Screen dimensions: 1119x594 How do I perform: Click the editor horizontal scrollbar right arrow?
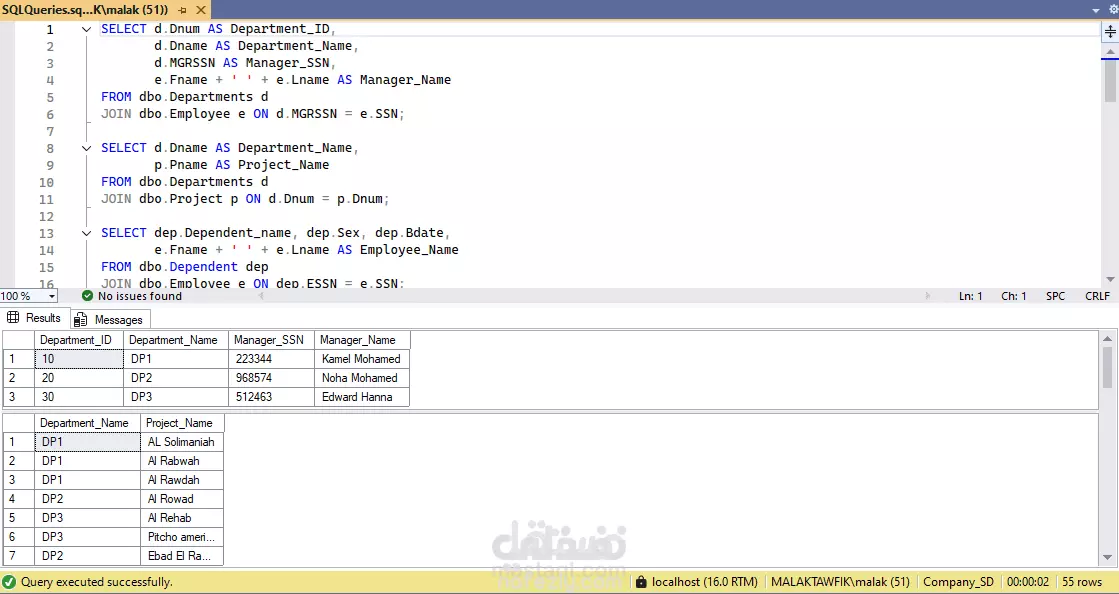pos(928,296)
